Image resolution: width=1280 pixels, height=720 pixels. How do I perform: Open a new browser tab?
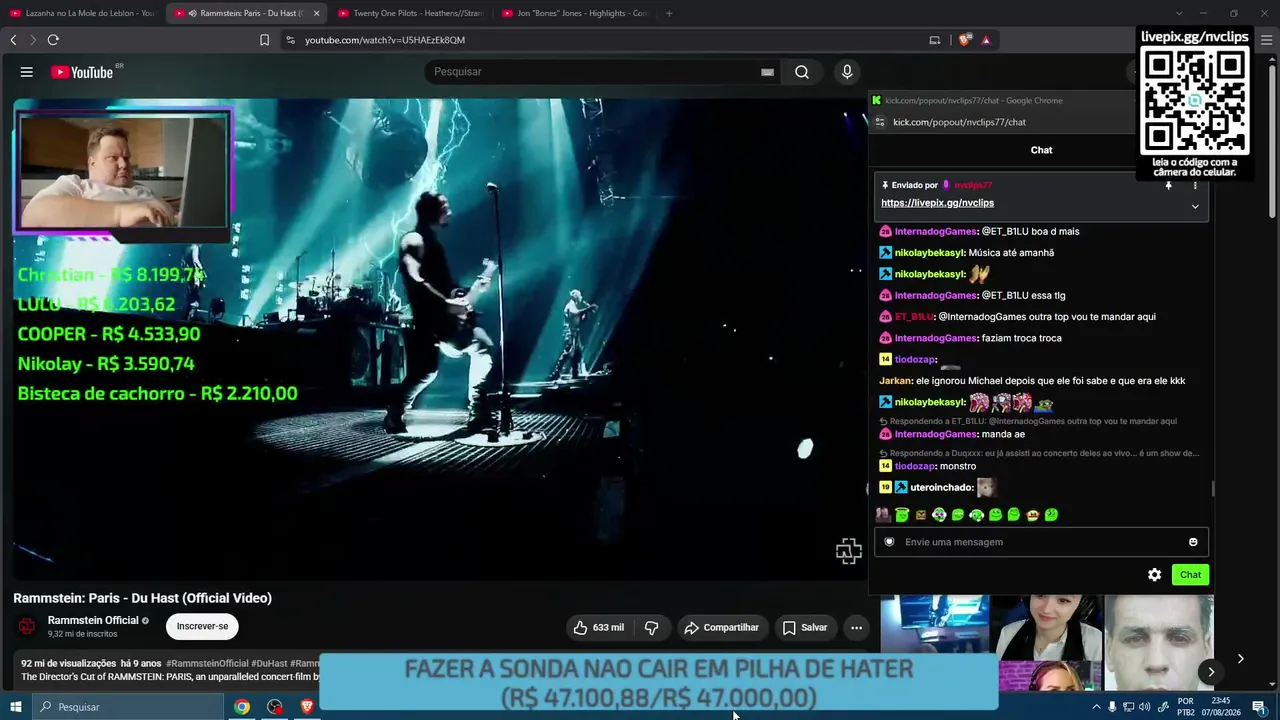coord(669,13)
